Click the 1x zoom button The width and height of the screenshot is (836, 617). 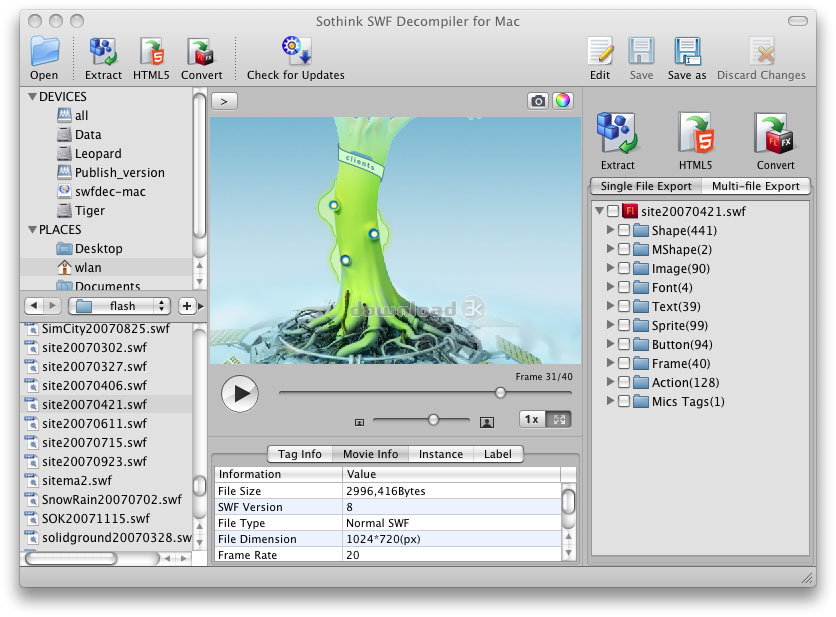tap(532, 419)
